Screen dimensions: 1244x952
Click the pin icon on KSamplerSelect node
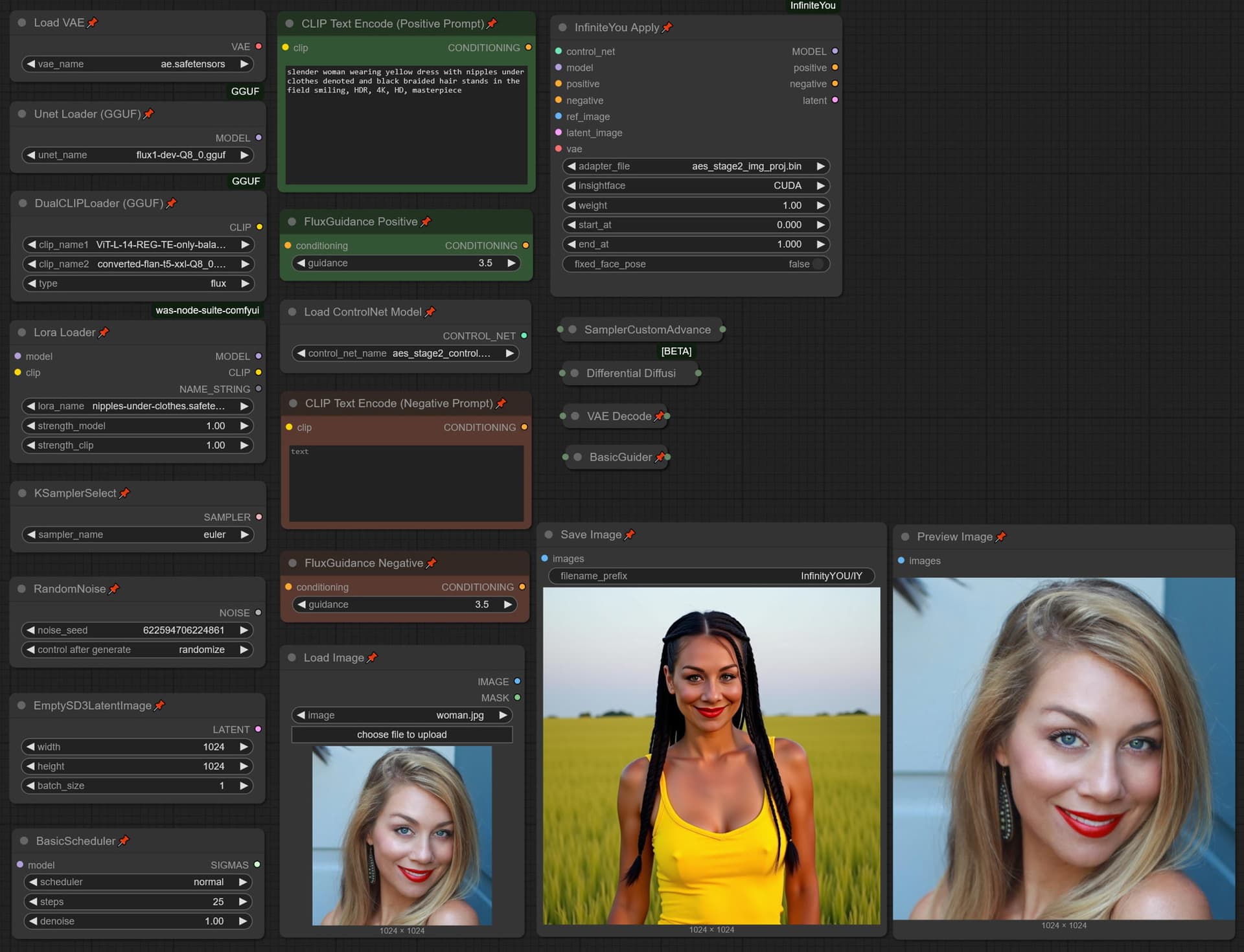124,493
